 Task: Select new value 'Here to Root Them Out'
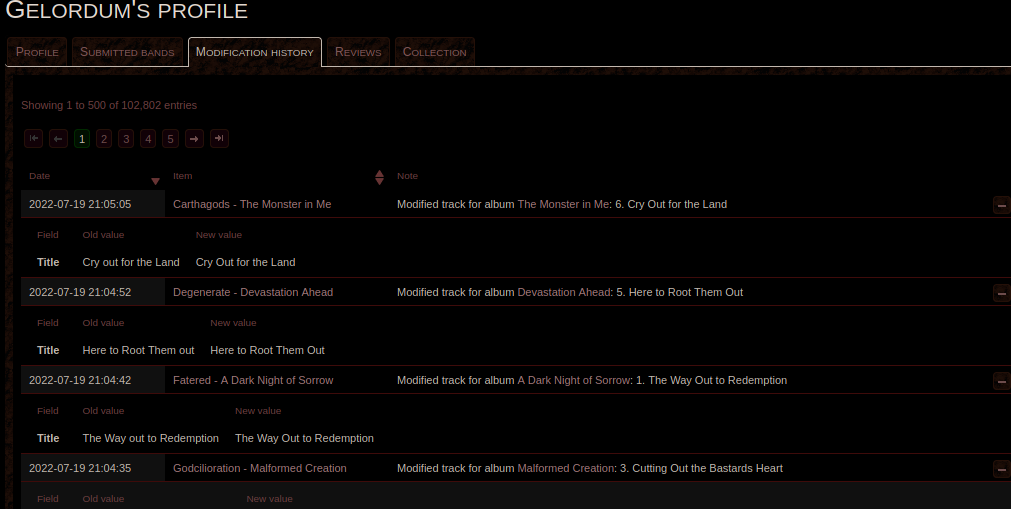268,350
